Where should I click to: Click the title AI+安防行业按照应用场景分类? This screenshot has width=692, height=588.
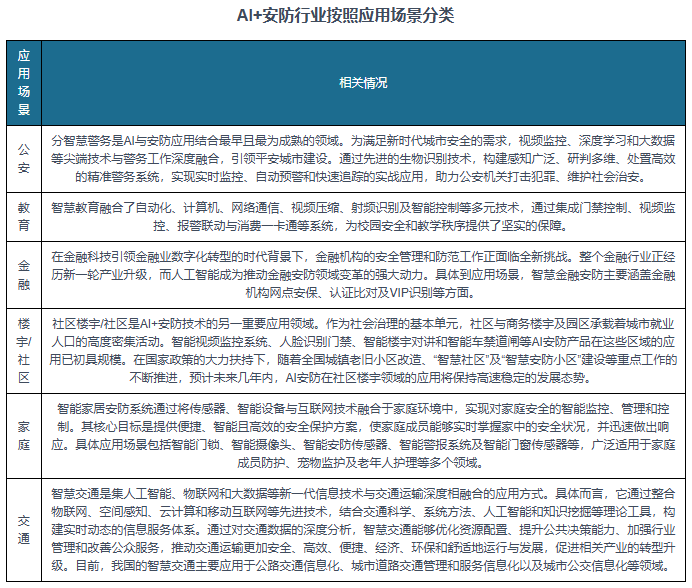pyautogui.click(x=344, y=16)
